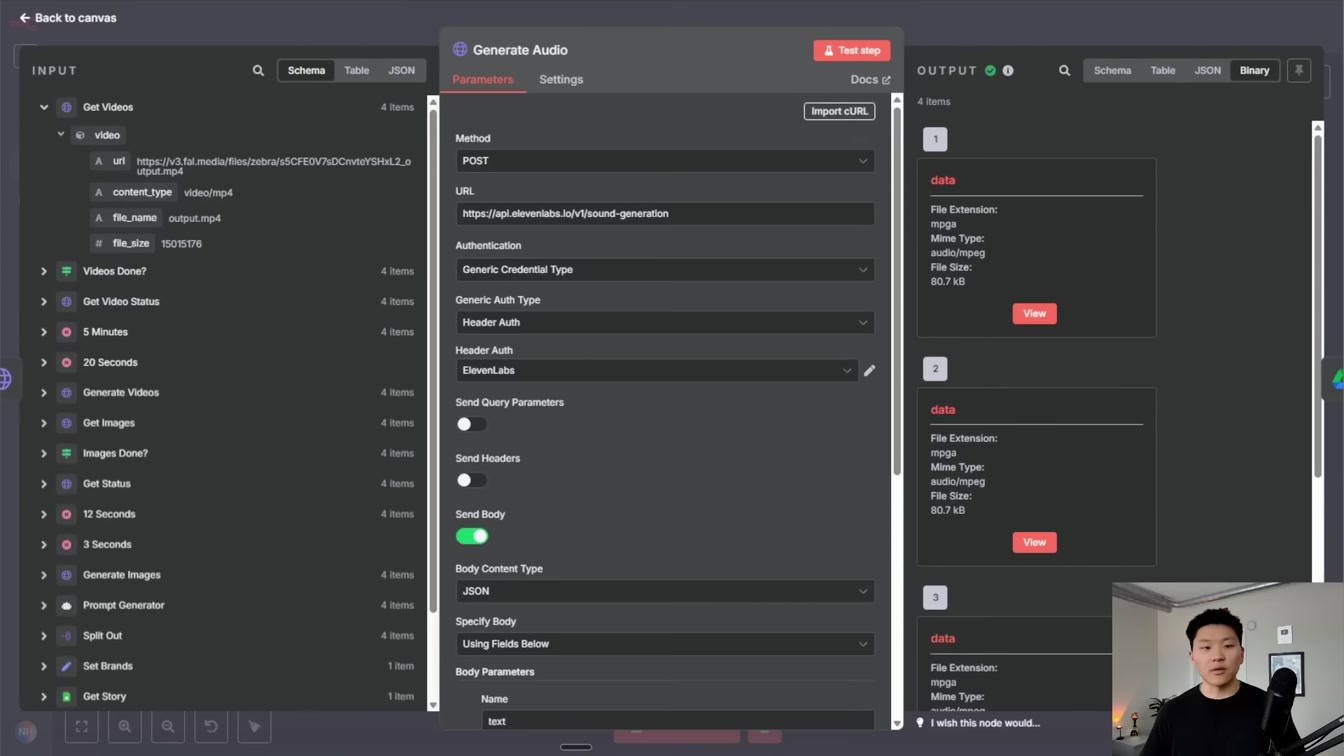Image resolution: width=1344 pixels, height=756 pixels.
Task: Turn off the Send Body toggle
Action: (471, 536)
